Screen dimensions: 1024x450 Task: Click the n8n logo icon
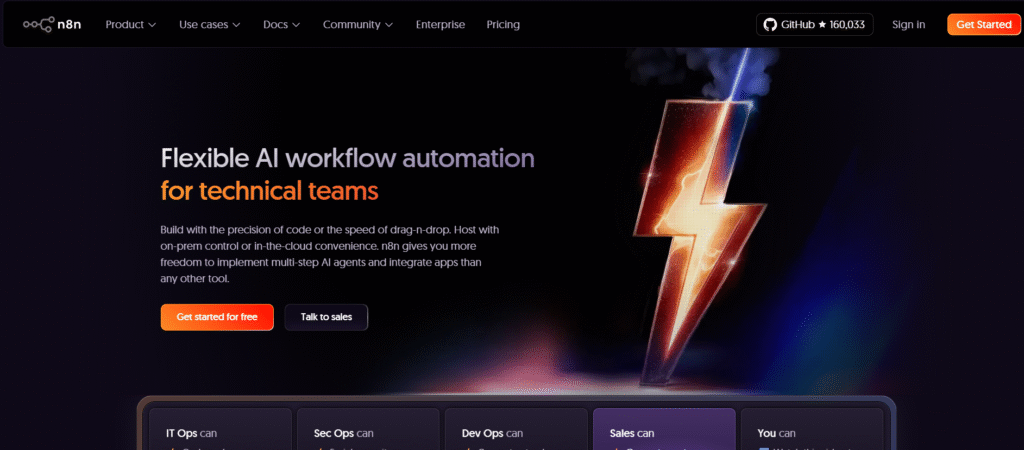pyautogui.click(x=39, y=24)
